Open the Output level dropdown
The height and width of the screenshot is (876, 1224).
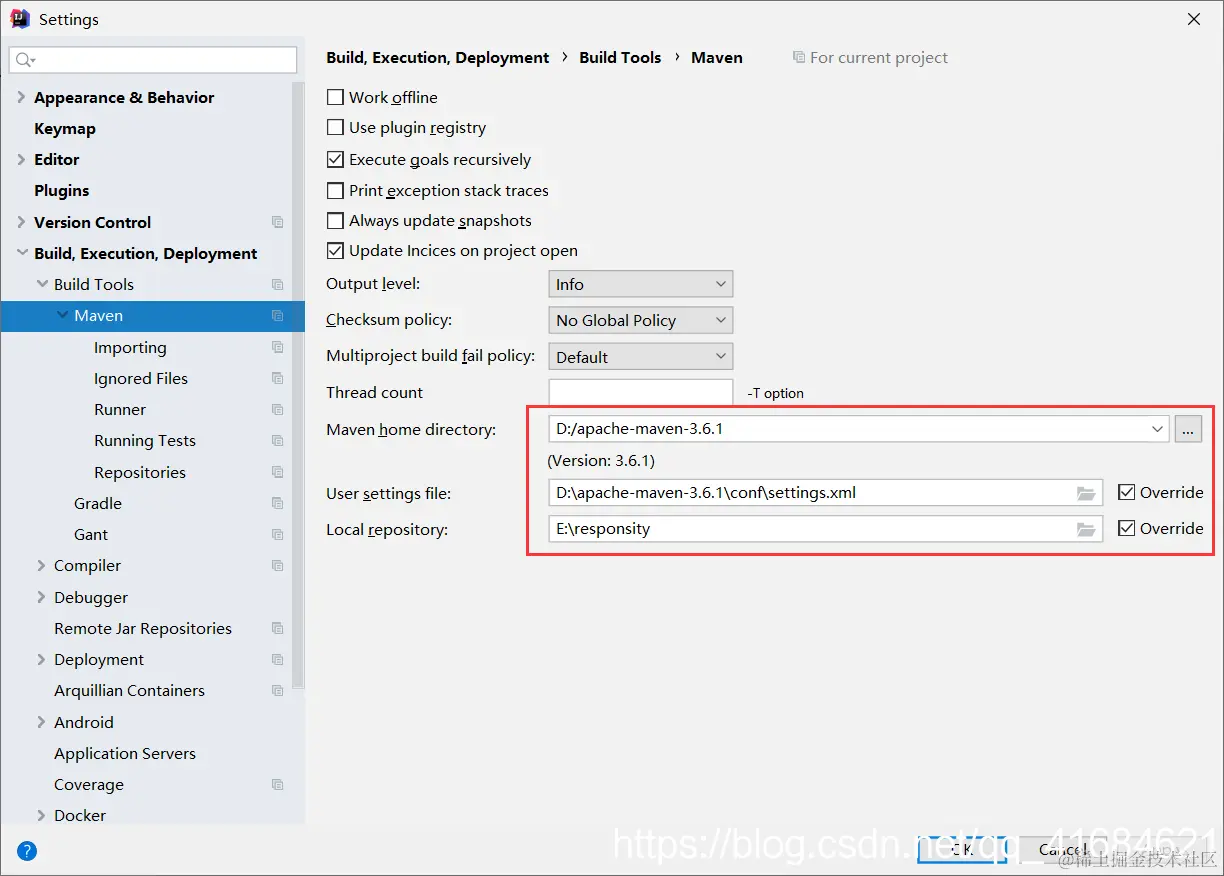(x=641, y=284)
